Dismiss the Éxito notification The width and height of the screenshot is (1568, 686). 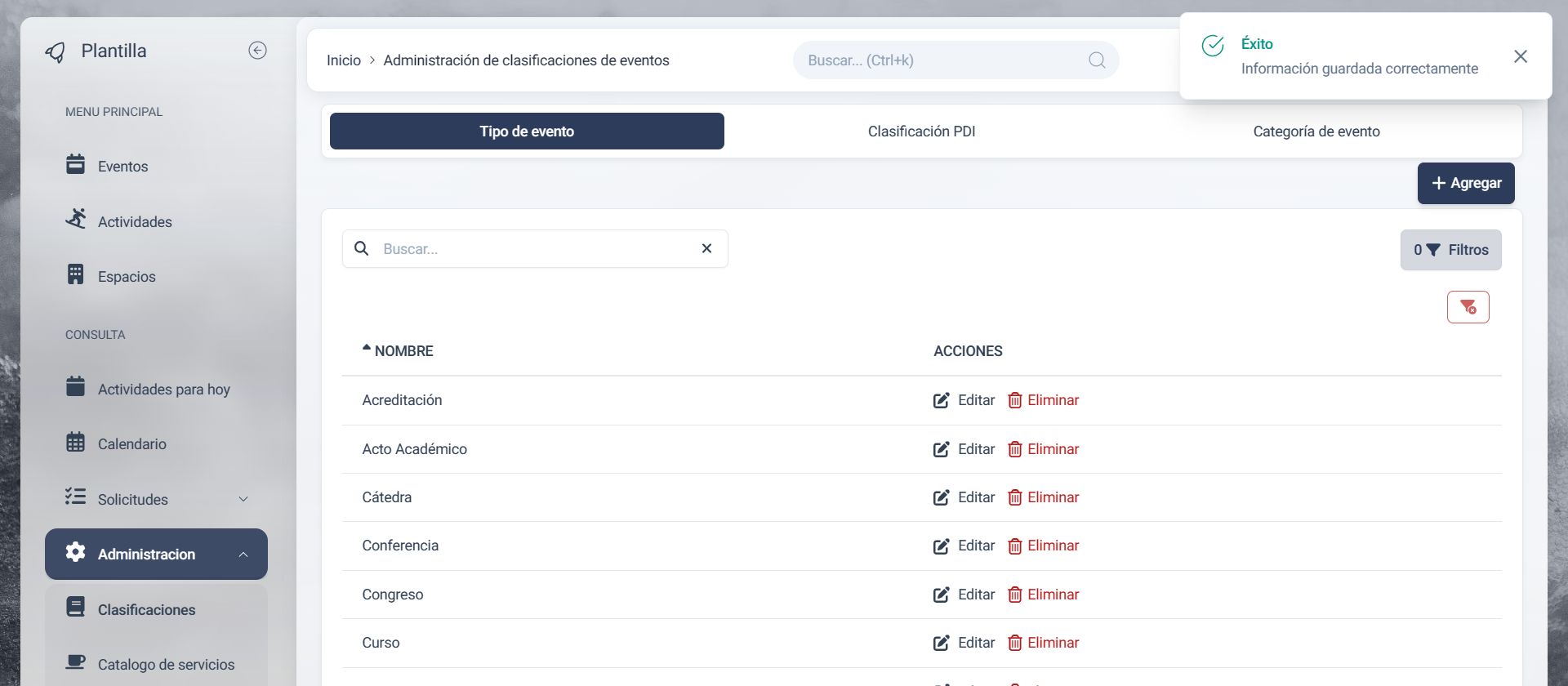click(x=1520, y=56)
